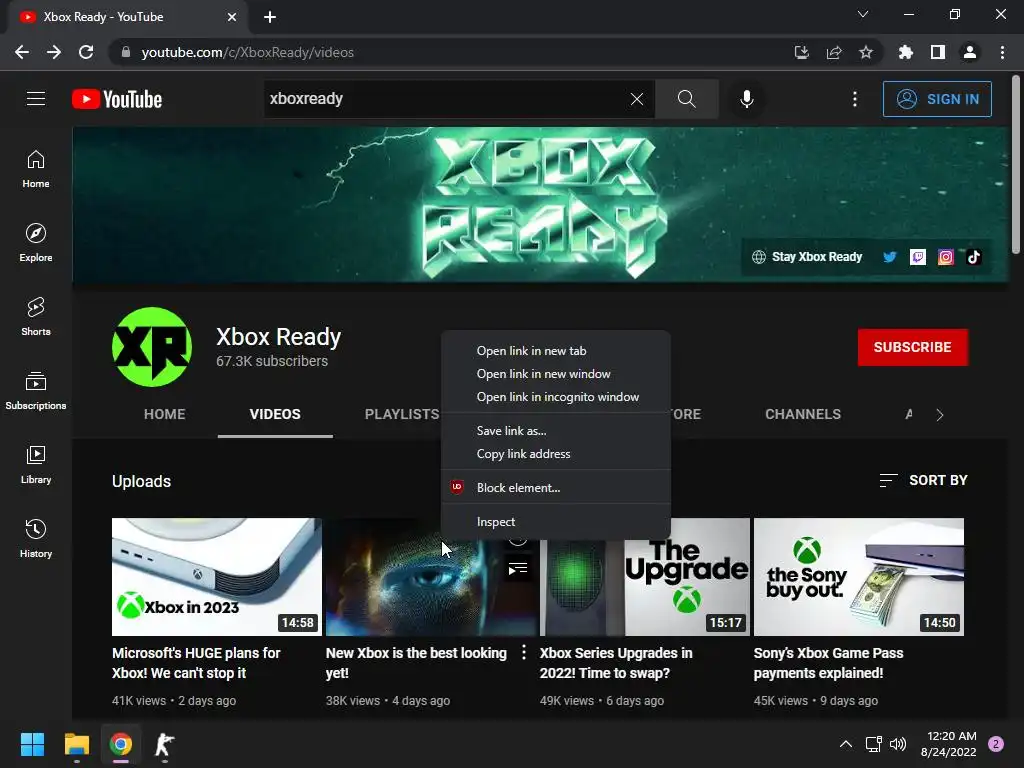Select Block element... entry
The width and height of the screenshot is (1024, 768).
tap(556, 487)
